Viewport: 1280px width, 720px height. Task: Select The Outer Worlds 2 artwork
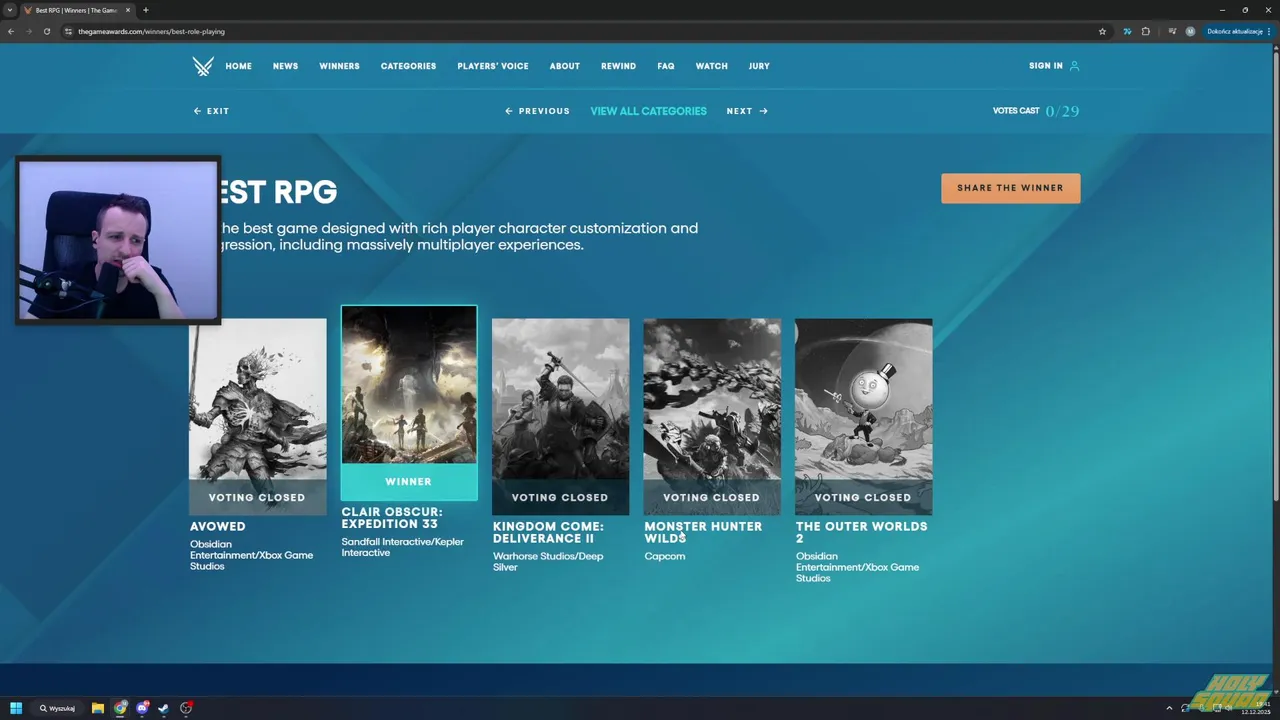tap(864, 416)
